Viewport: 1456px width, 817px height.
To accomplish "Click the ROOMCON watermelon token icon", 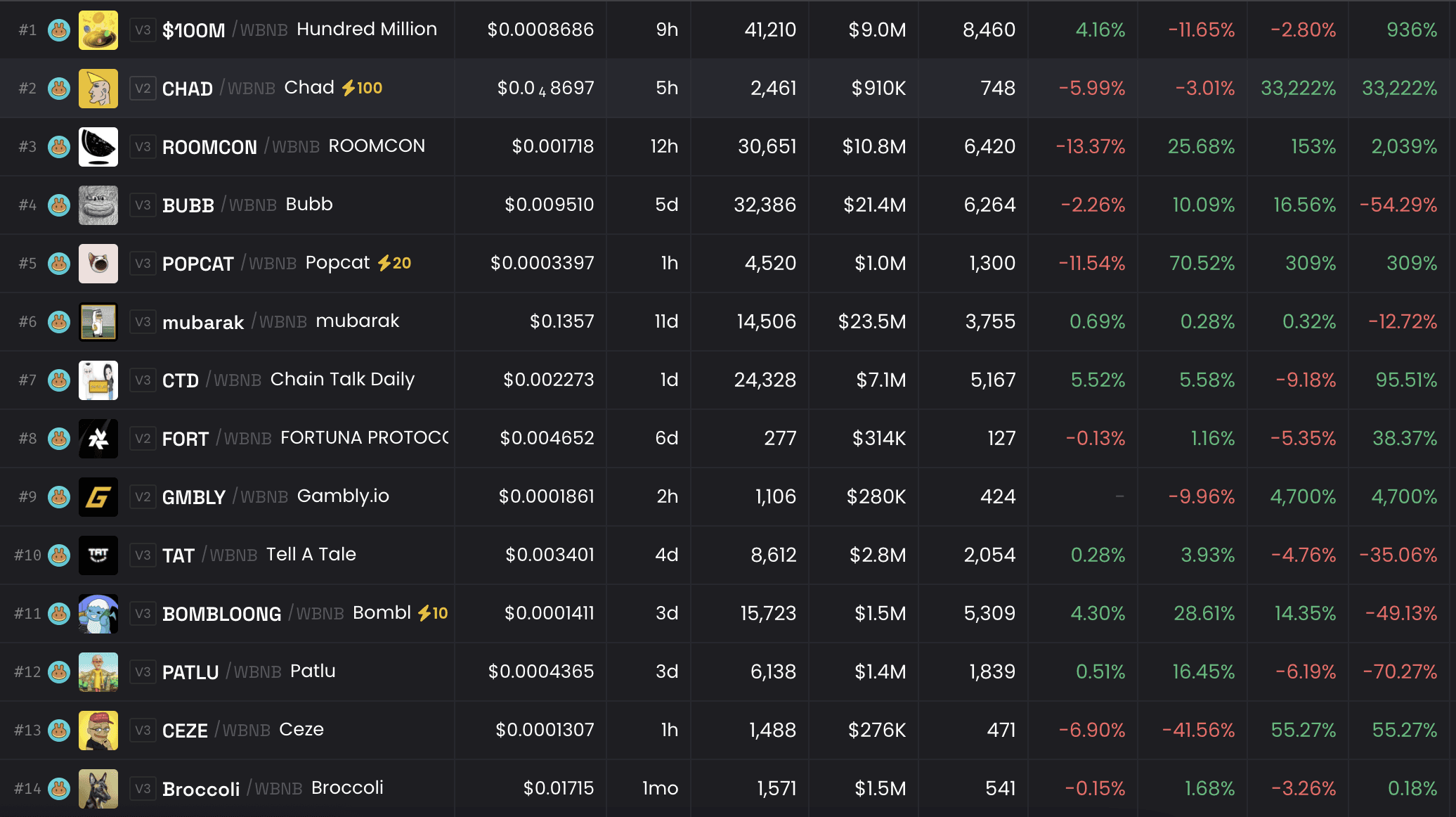I will [98, 147].
